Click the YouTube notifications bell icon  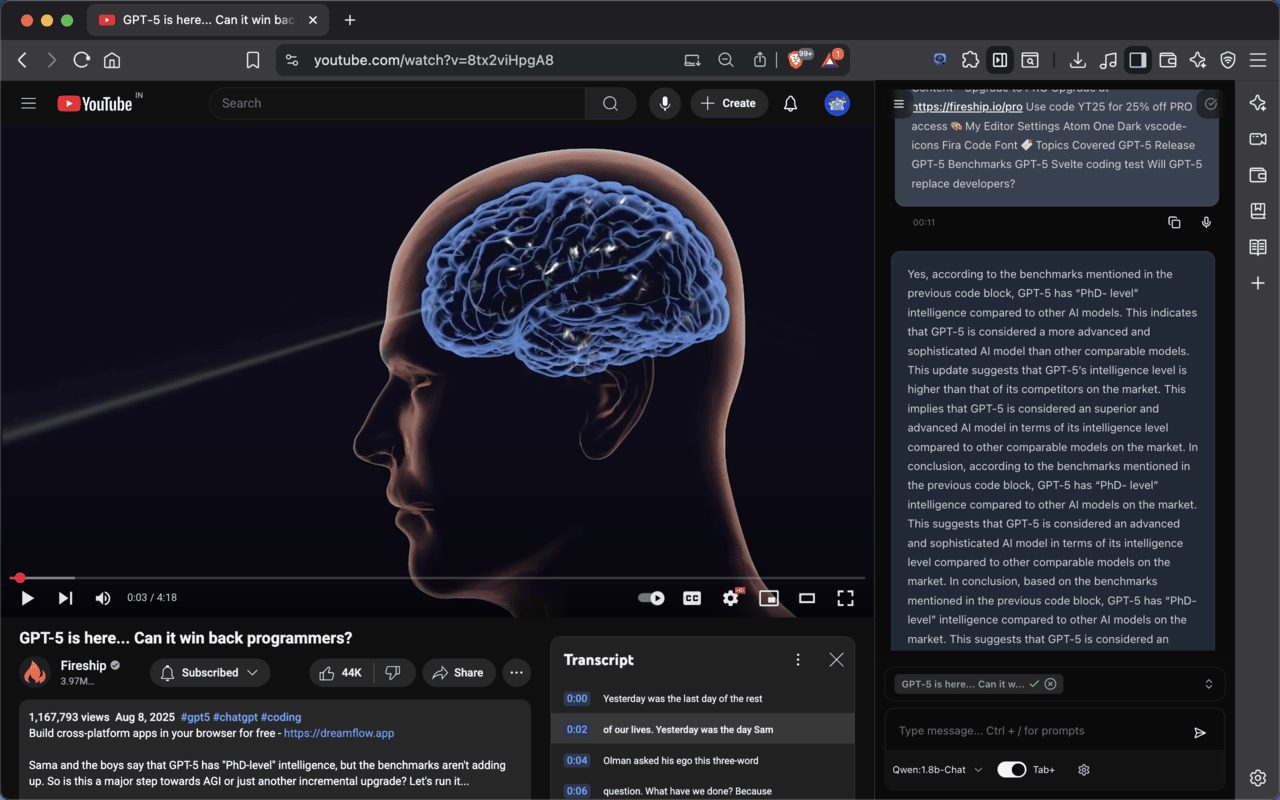click(x=790, y=103)
